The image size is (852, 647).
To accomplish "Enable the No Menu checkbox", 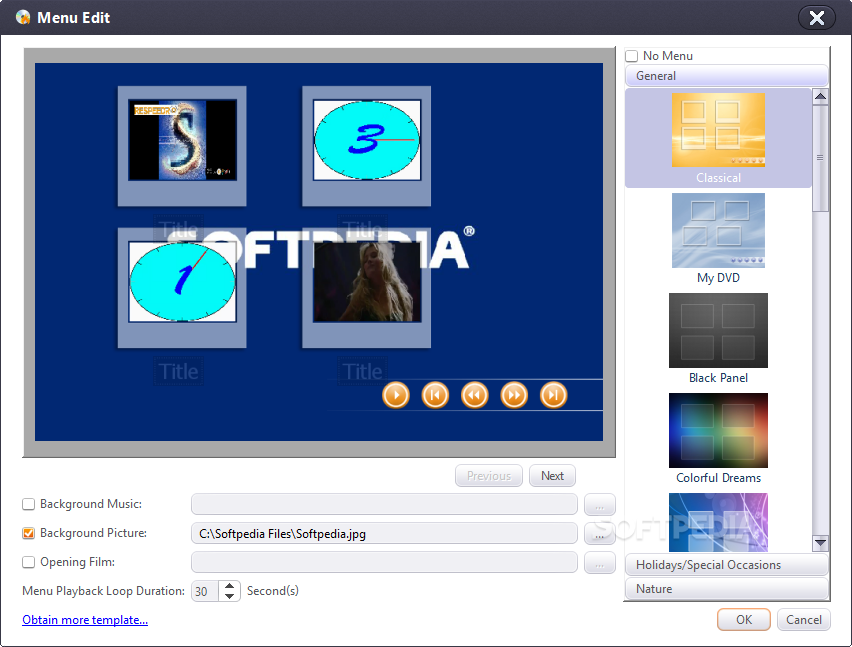I will point(631,56).
